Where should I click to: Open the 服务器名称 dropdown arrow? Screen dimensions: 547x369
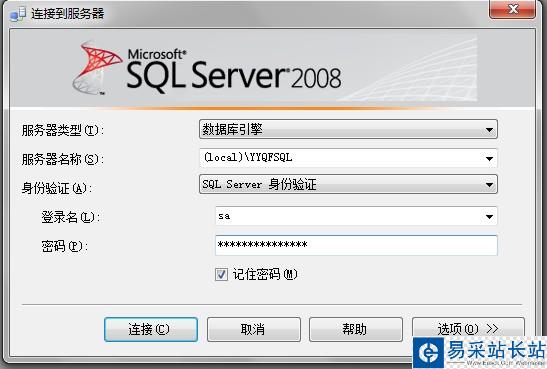489,159
